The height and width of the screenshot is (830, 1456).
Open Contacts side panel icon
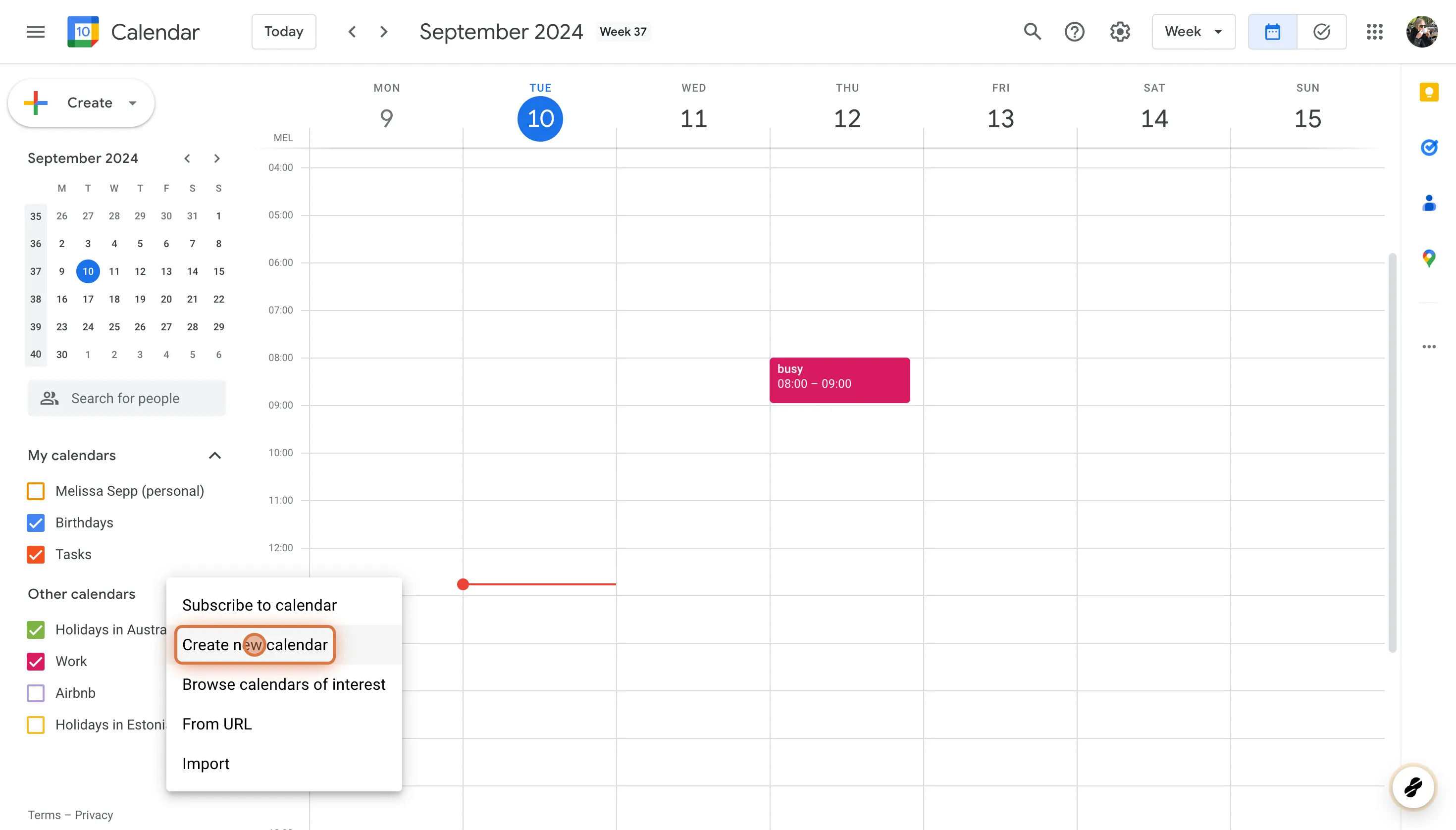(x=1429, y=203)
